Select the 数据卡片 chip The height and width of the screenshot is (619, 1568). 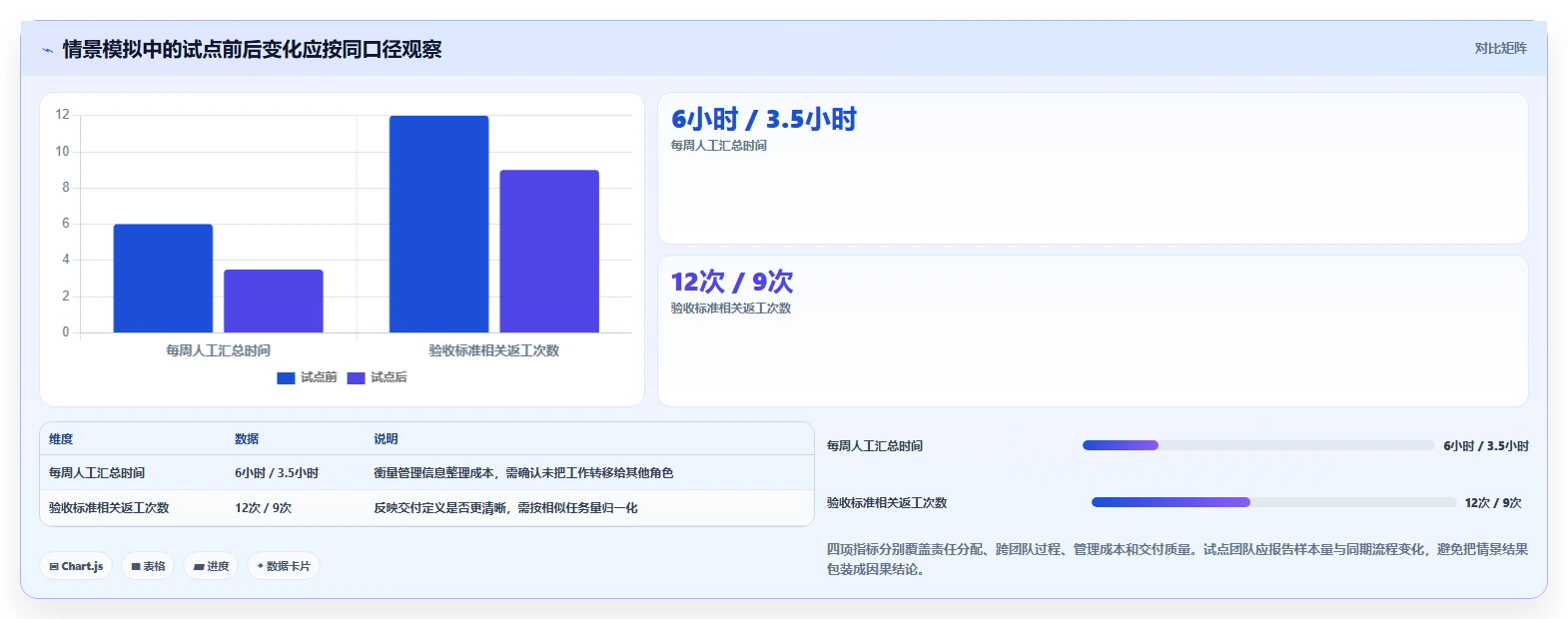coord(284,566)
